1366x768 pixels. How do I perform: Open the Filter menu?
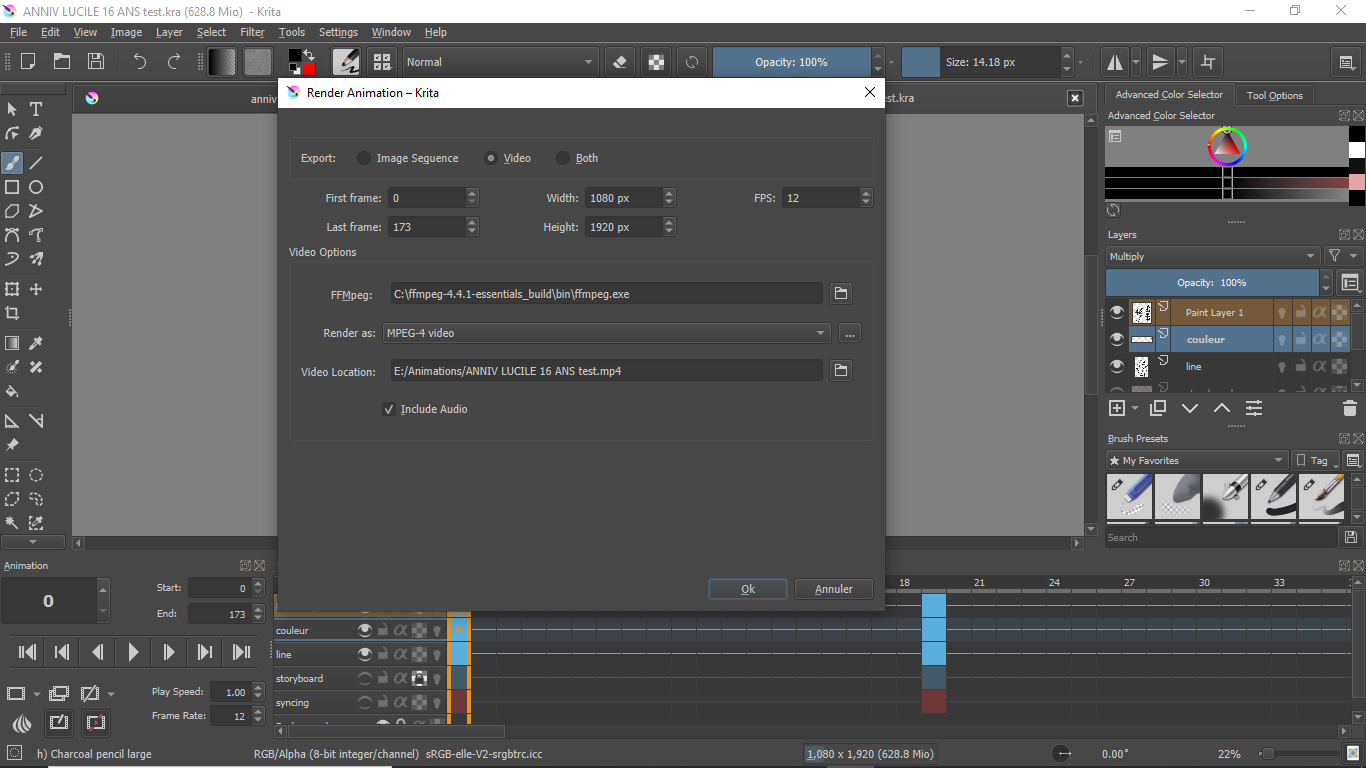pyautogui.click(x=252, y=32)
